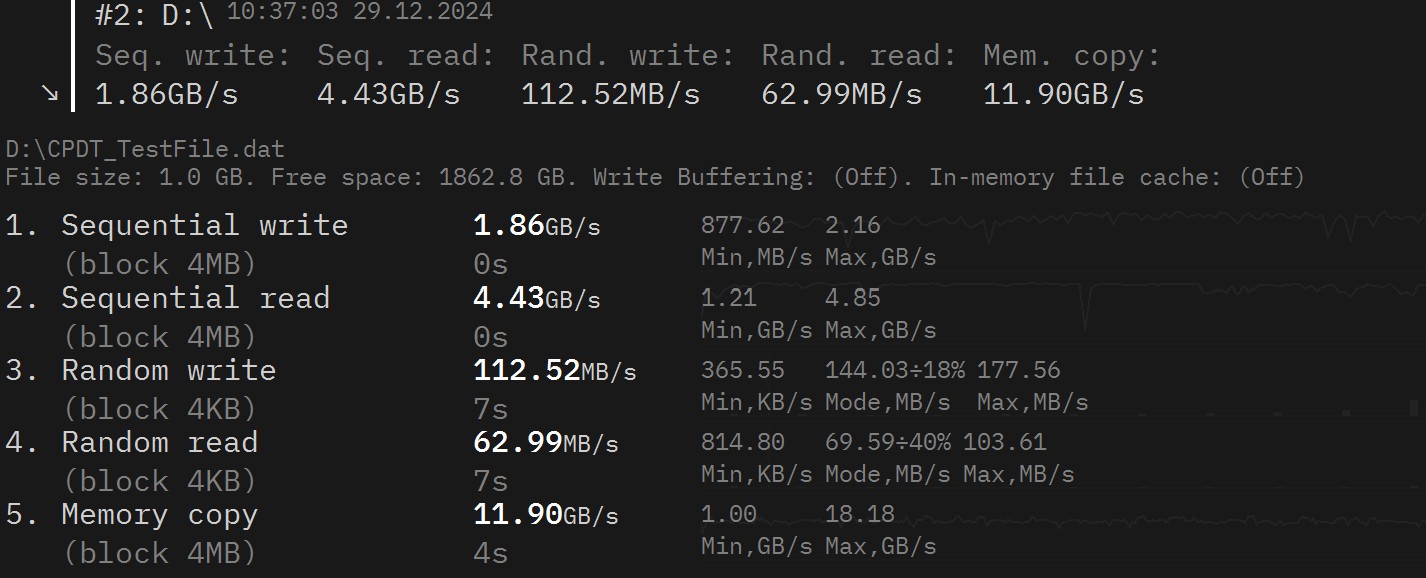Expand the Sequential read test row

point(195,298)
